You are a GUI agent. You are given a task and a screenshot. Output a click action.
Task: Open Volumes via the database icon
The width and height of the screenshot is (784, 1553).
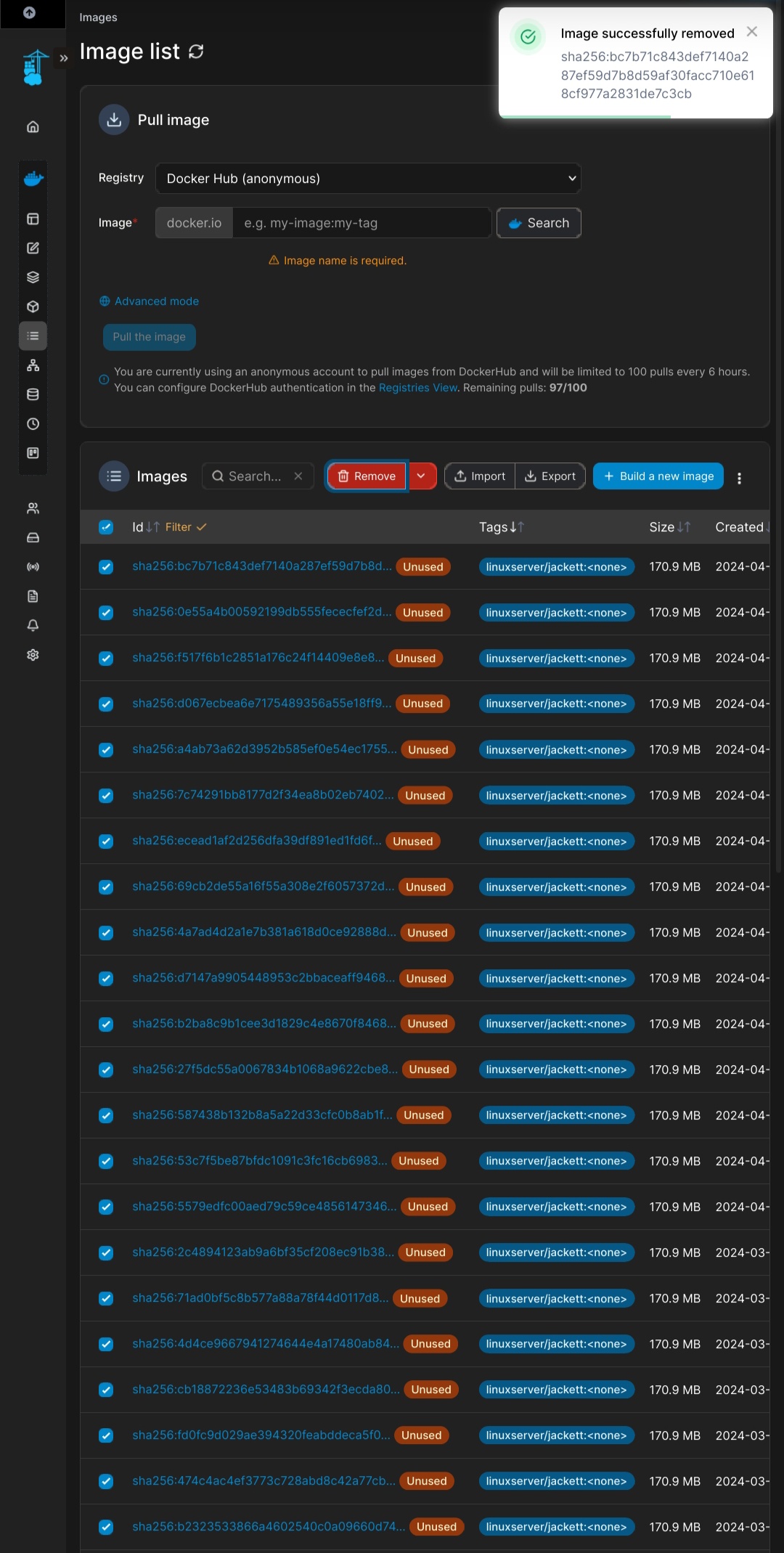click(x=33, y=394)
